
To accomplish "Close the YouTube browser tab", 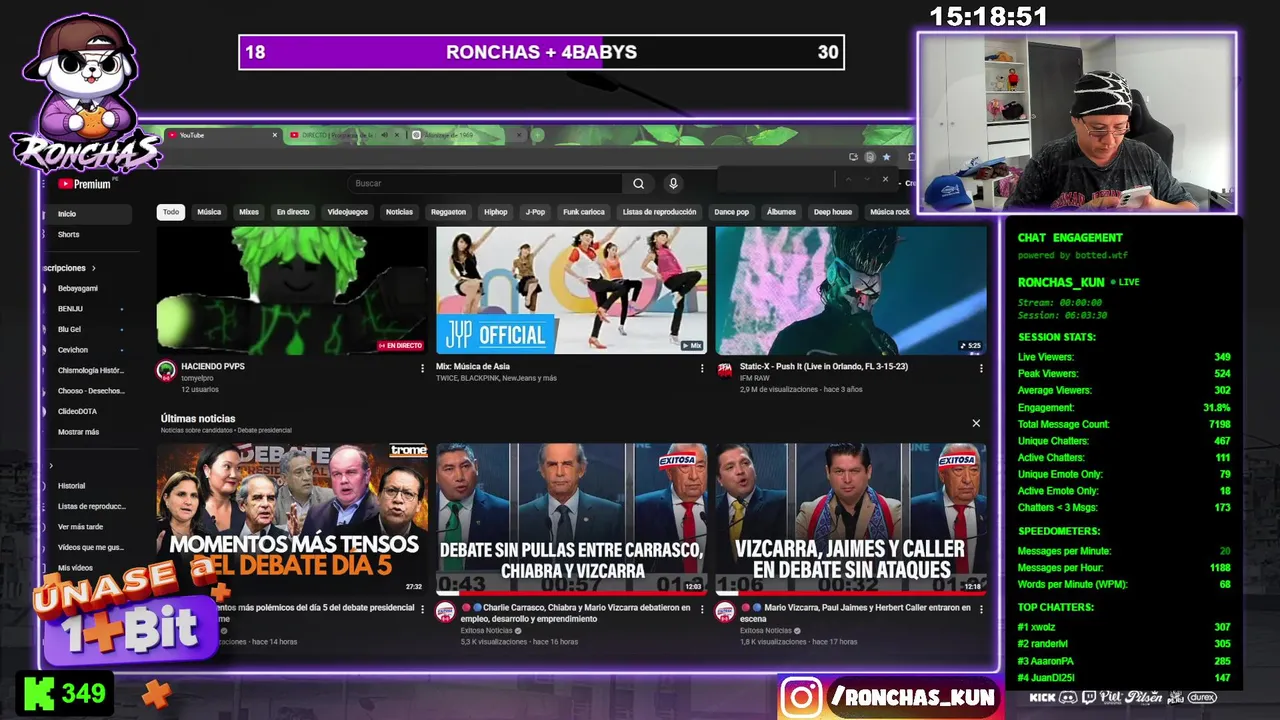I will coord(275,135).
